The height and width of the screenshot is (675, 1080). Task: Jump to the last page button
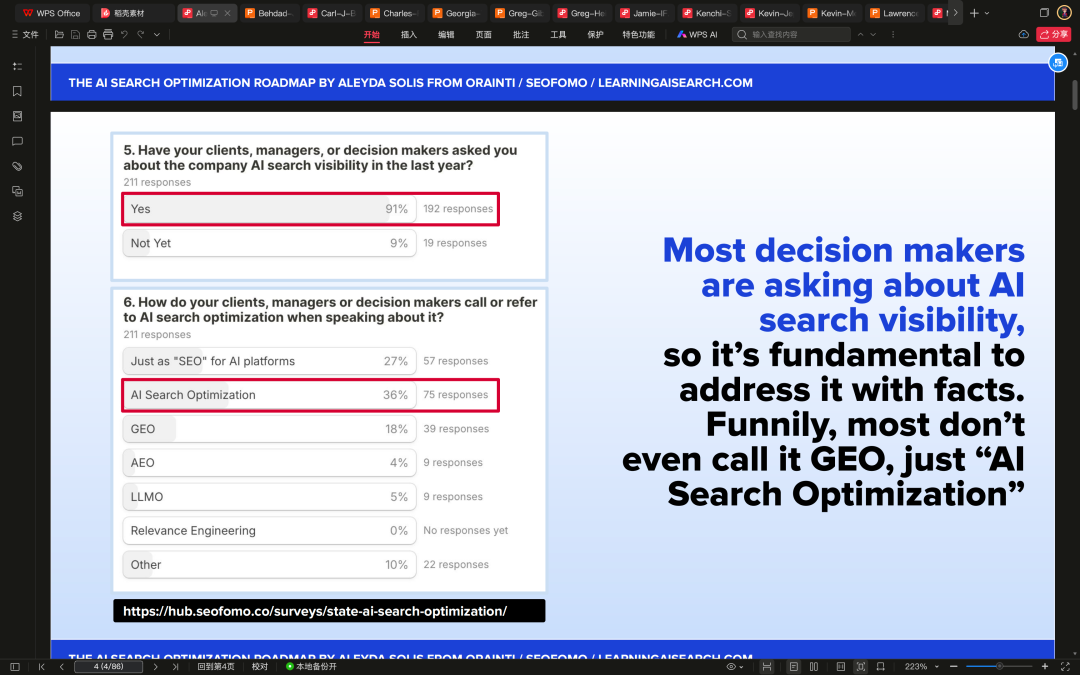(x=175, y=666)
